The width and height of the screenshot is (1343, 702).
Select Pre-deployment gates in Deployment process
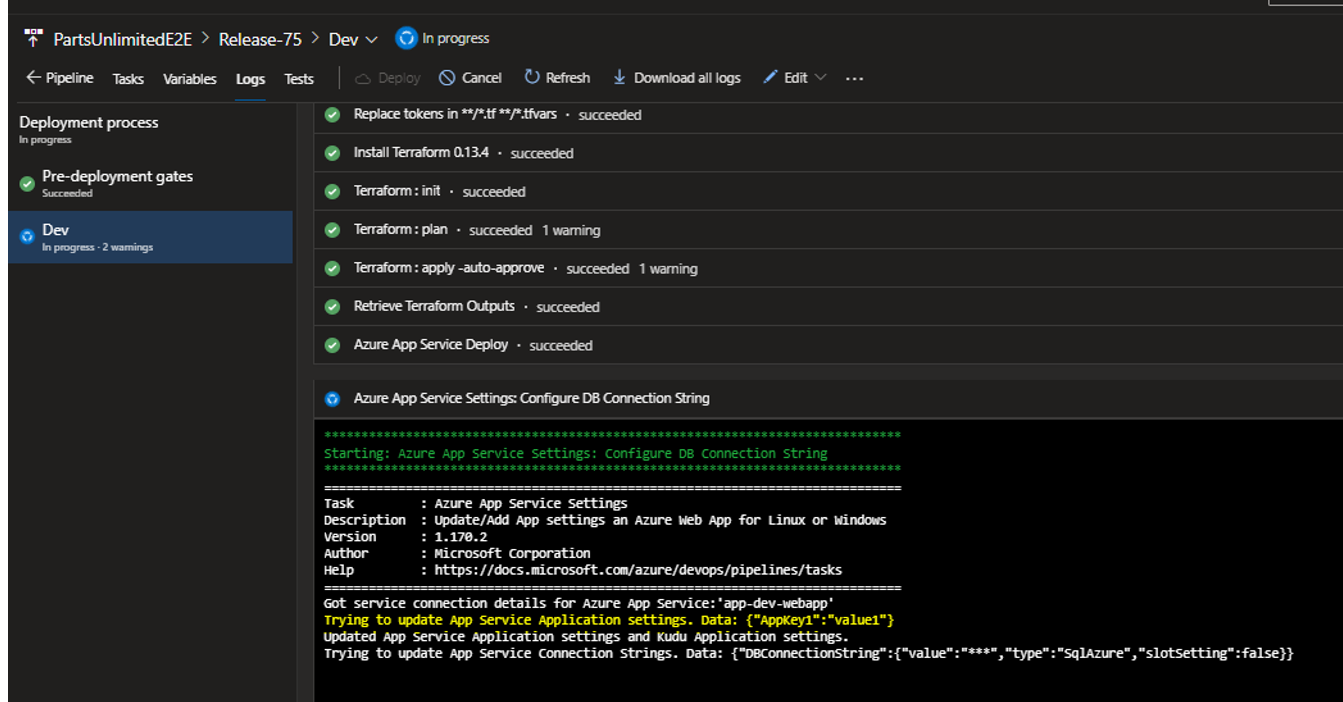[x=150, y=183]
